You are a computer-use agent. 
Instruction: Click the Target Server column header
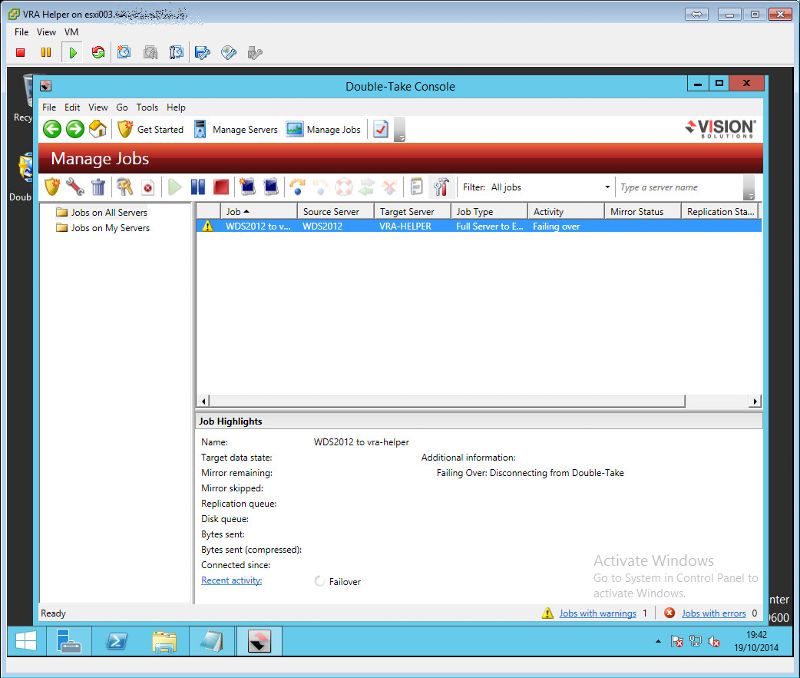412,211
